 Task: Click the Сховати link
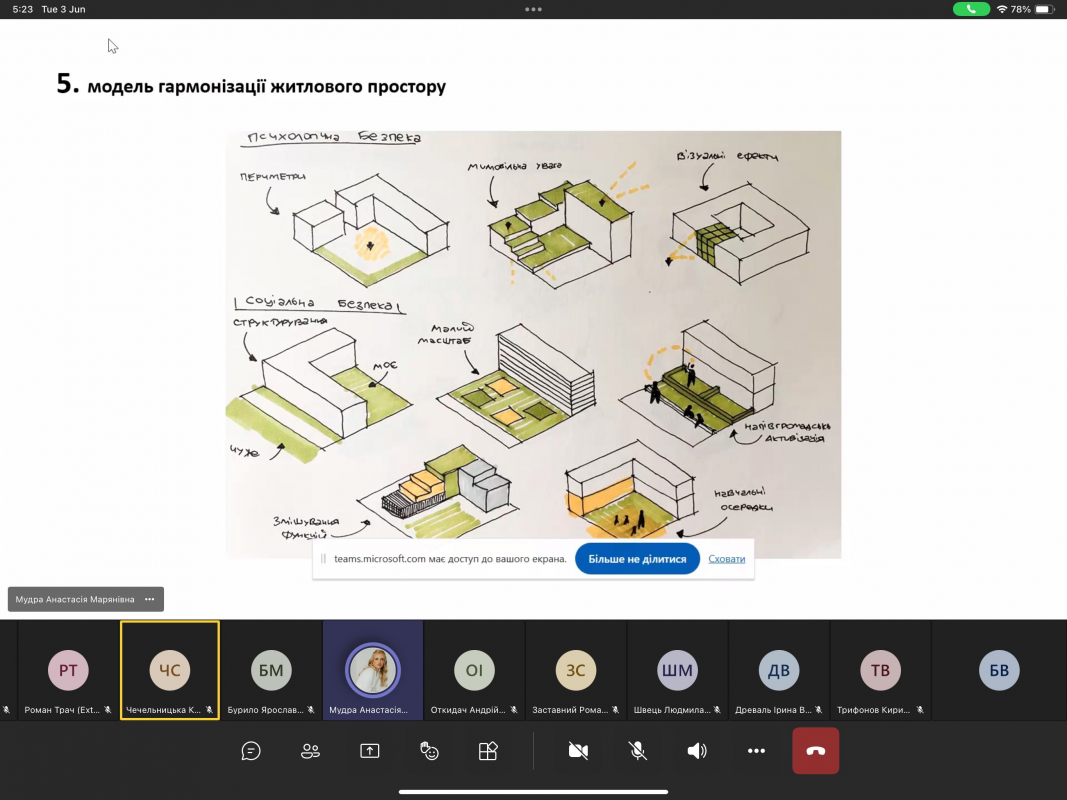(x=727, y=559)
